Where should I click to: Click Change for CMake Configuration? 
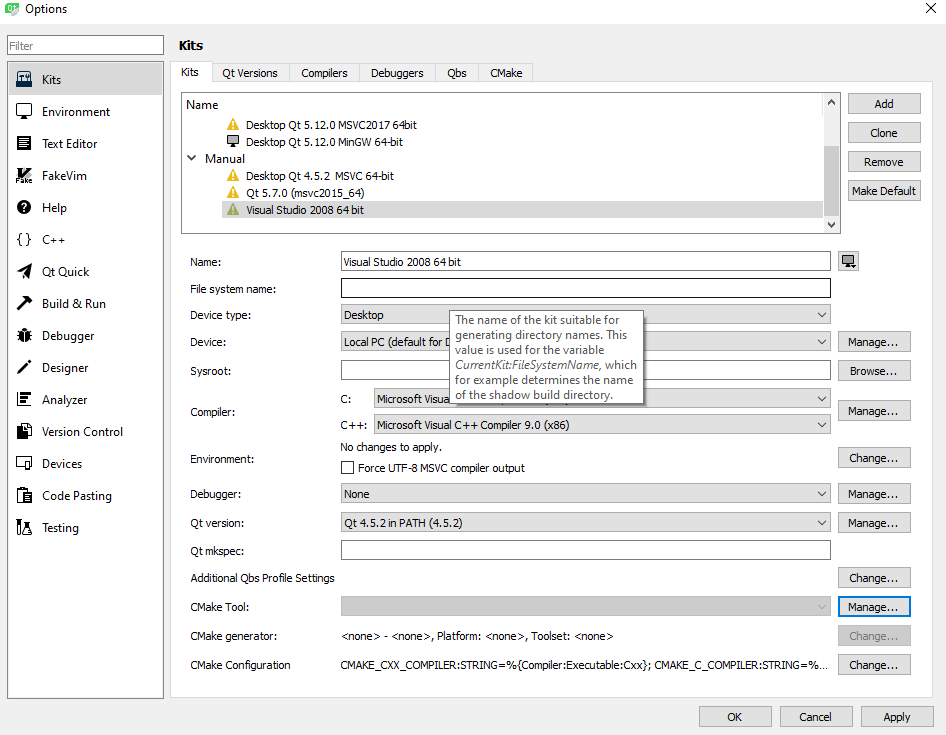click(x=874, y=664)
